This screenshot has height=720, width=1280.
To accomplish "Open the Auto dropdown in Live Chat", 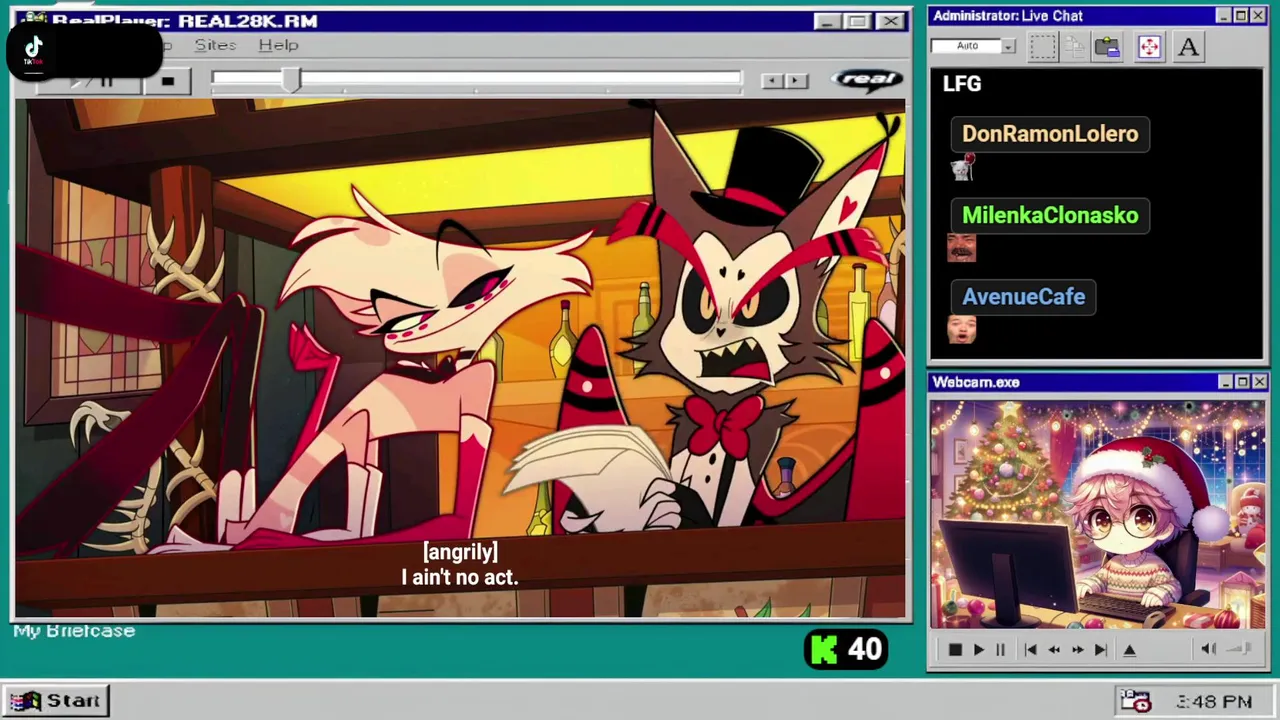I will pos(1008,46).
